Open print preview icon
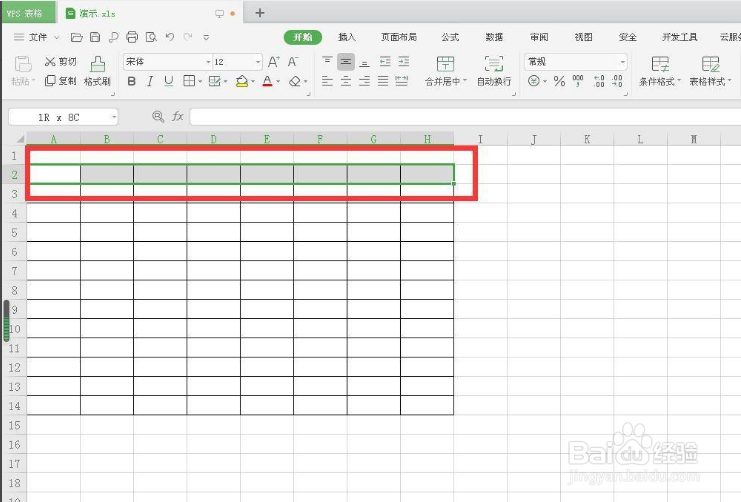The height and width of the screenshot is (502, 741). [151, 37]
